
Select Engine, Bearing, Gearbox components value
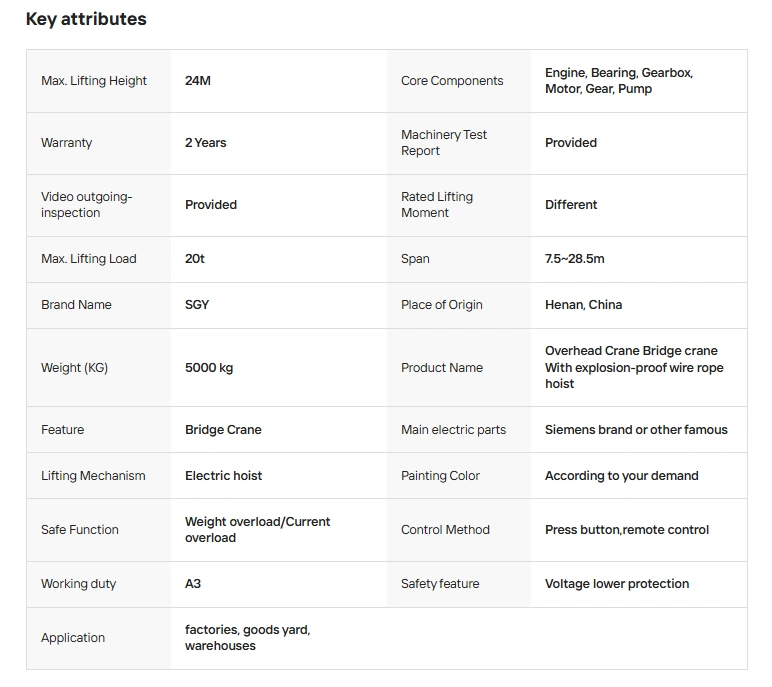tap(618, 81)
